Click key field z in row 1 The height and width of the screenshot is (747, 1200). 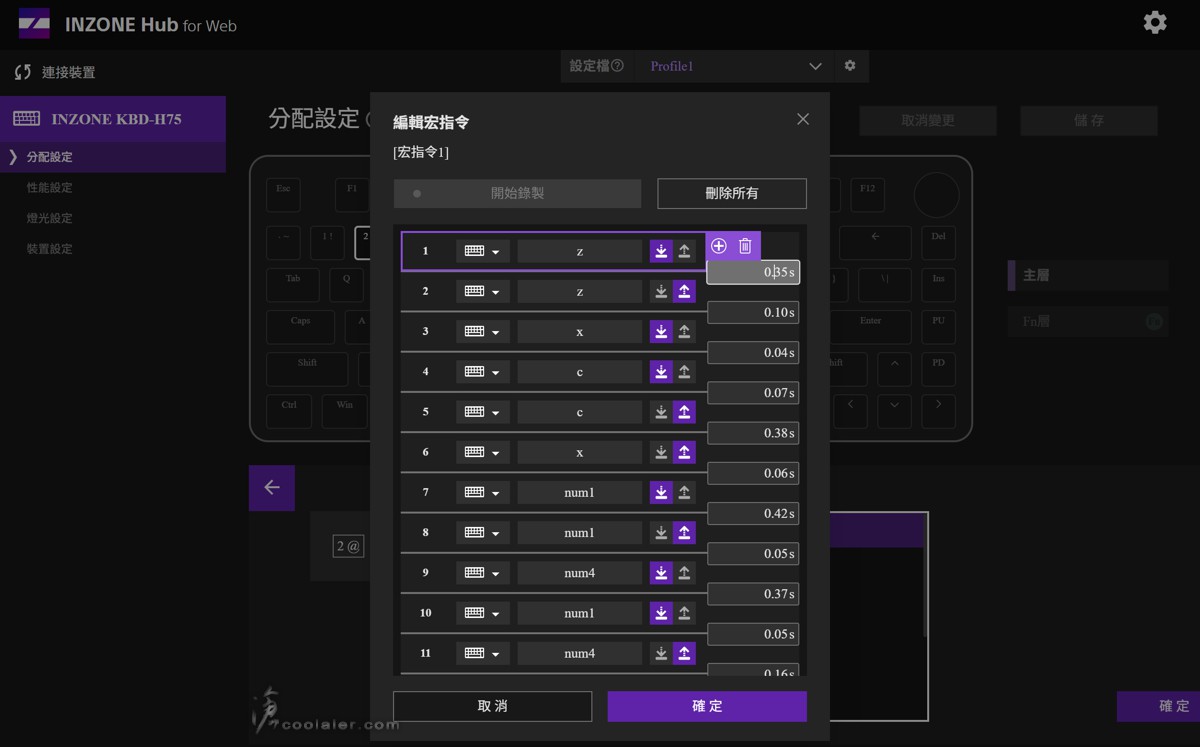[580, 251]
